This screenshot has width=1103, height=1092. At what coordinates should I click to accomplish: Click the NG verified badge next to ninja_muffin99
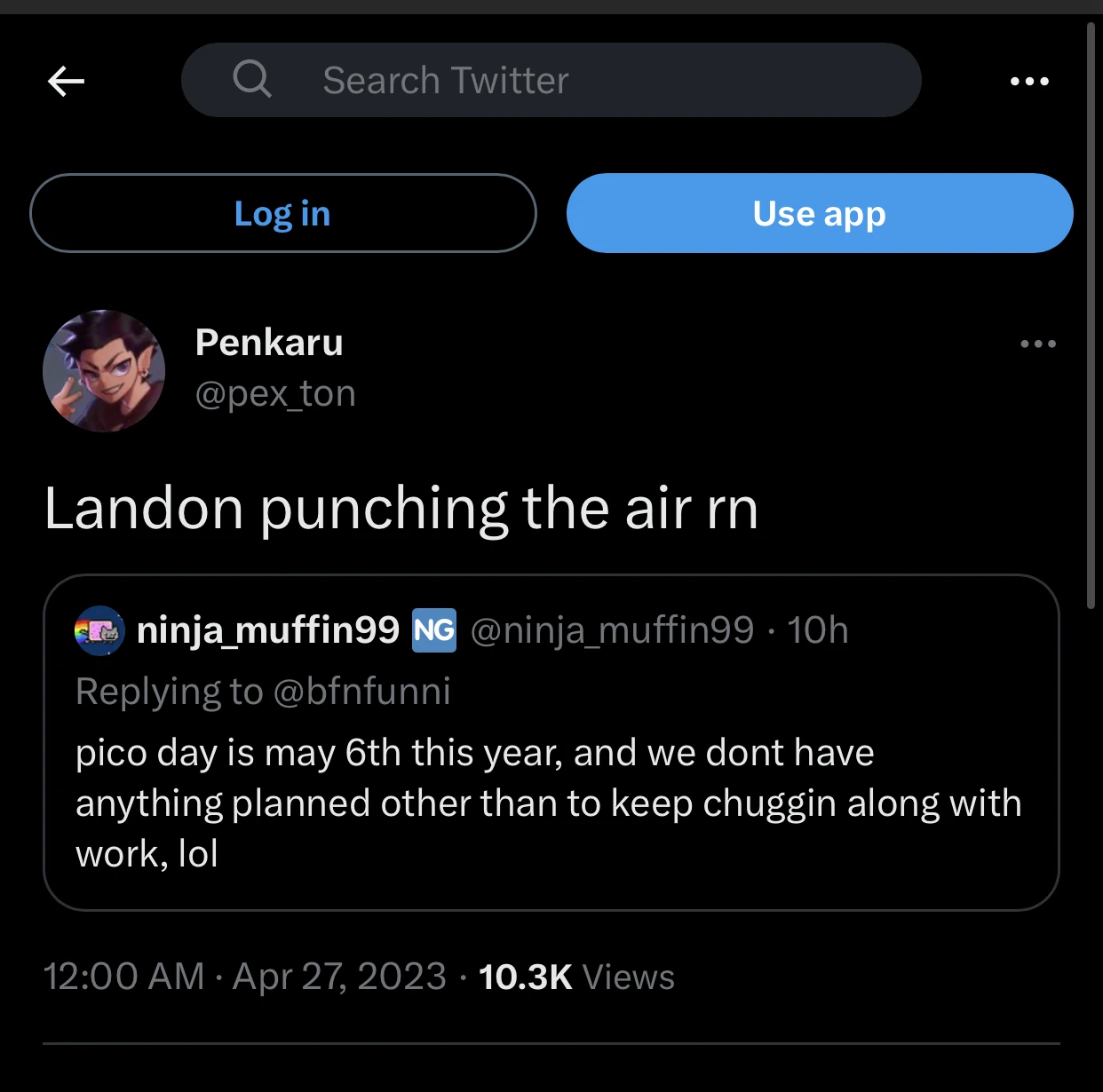(433, 630)
